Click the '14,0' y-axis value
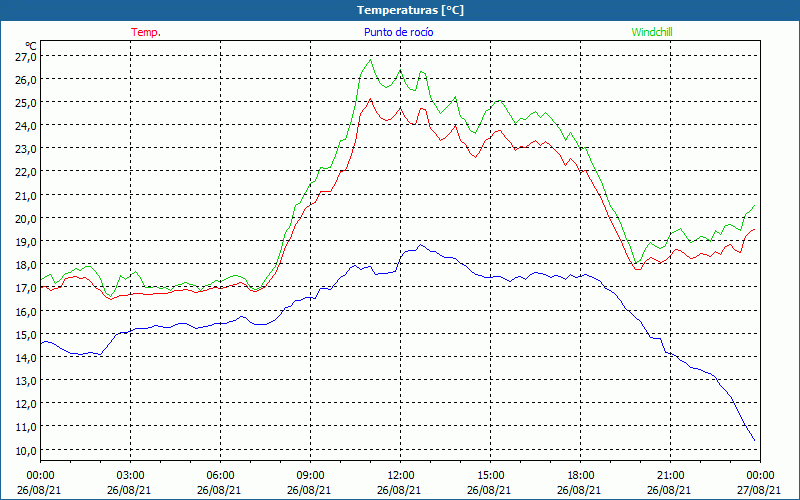The image size is (800, 500). [x=26, y=358]
